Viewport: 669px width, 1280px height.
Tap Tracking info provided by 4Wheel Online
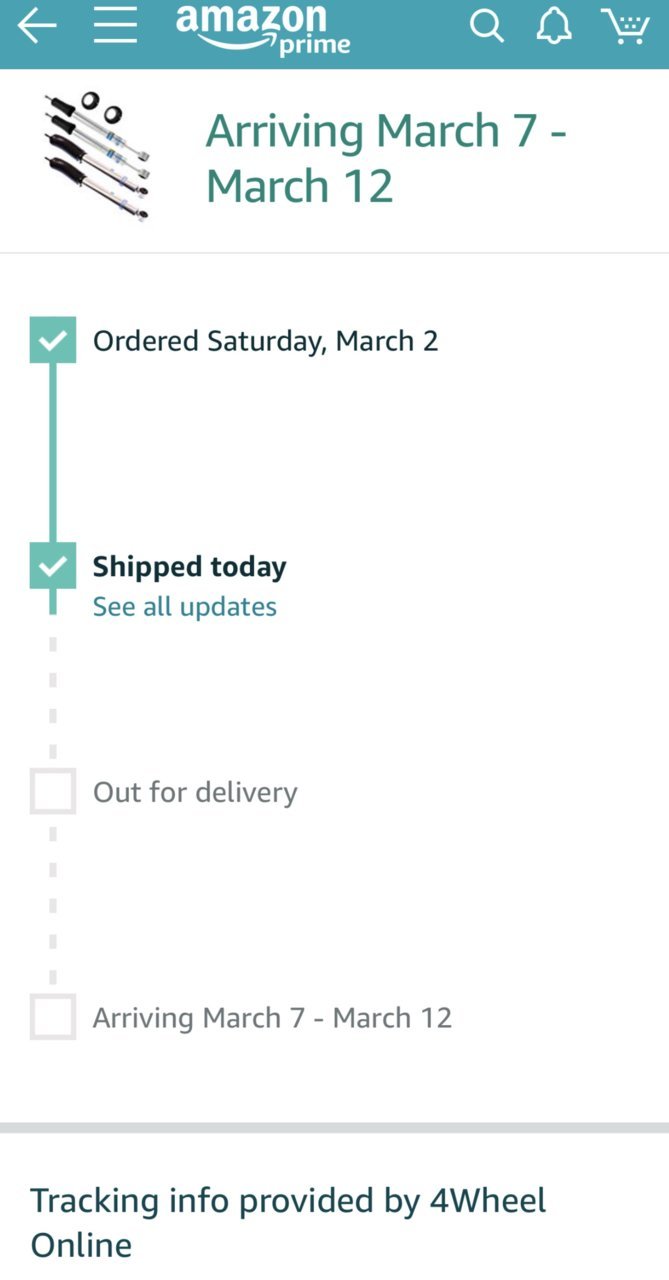pos(289,1222)
